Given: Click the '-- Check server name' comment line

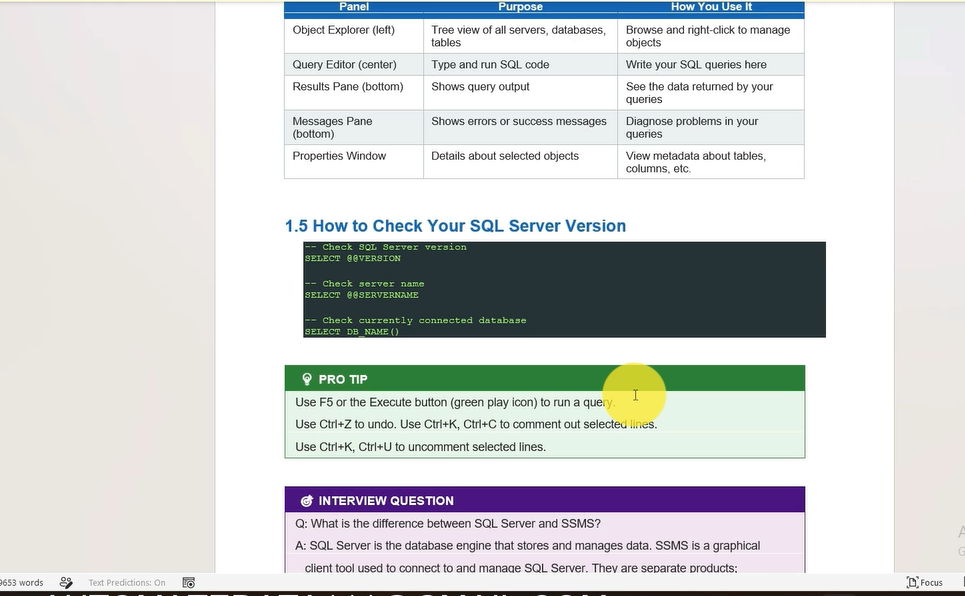Looking at the screenshot, I should pos(364,284).
